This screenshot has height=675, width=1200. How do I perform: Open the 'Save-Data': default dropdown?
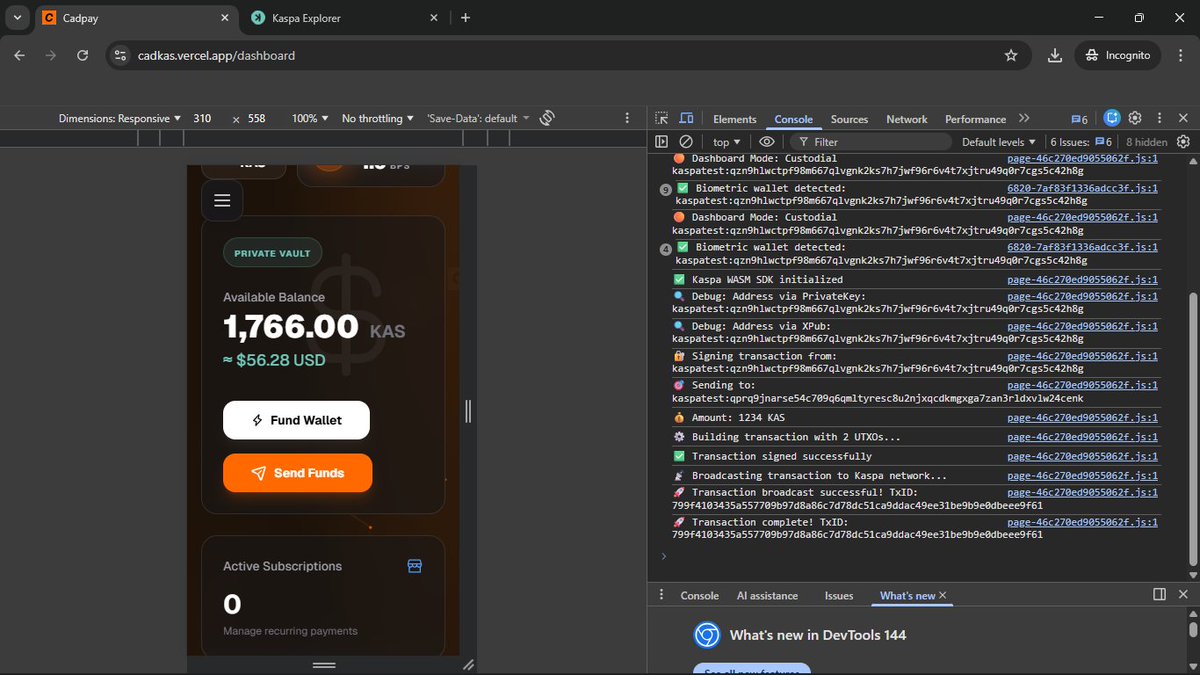[478, 118]
